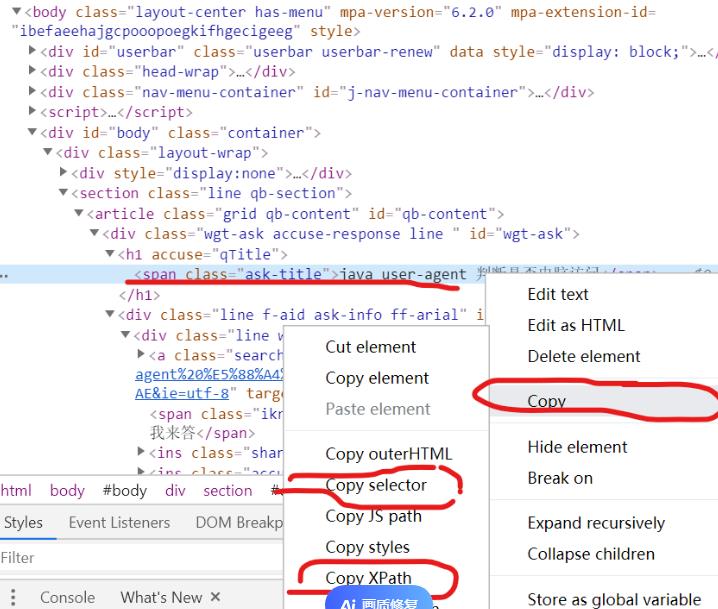Choose Hide element menu item
This screenshot has width=718, height=609.
(577, 447)
